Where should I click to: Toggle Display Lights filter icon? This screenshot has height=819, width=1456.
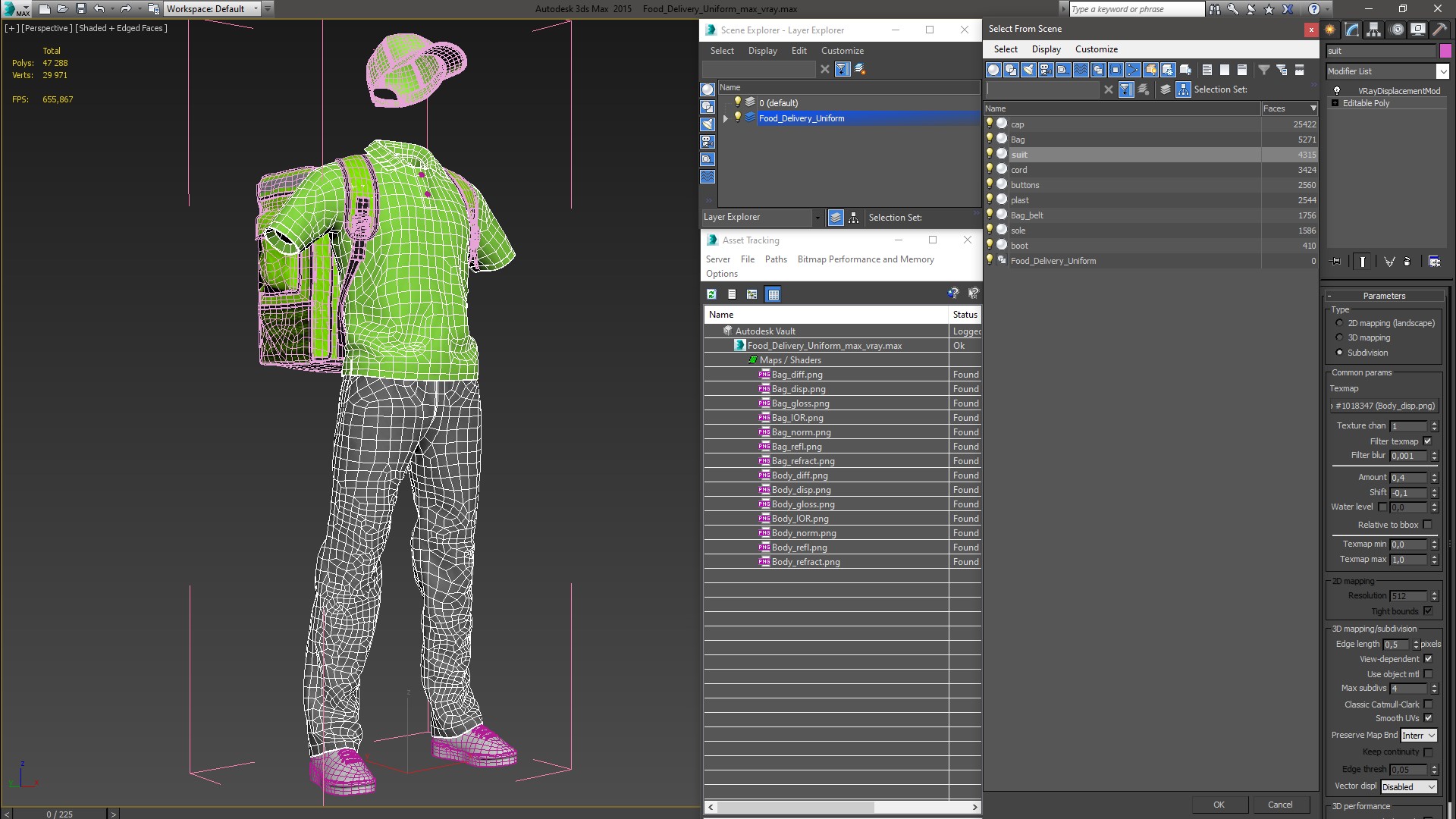coord(1028,70)
